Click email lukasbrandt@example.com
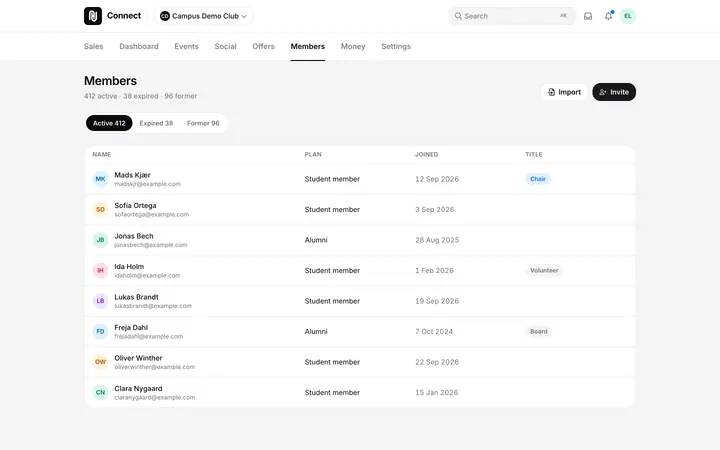 (153, 306)
